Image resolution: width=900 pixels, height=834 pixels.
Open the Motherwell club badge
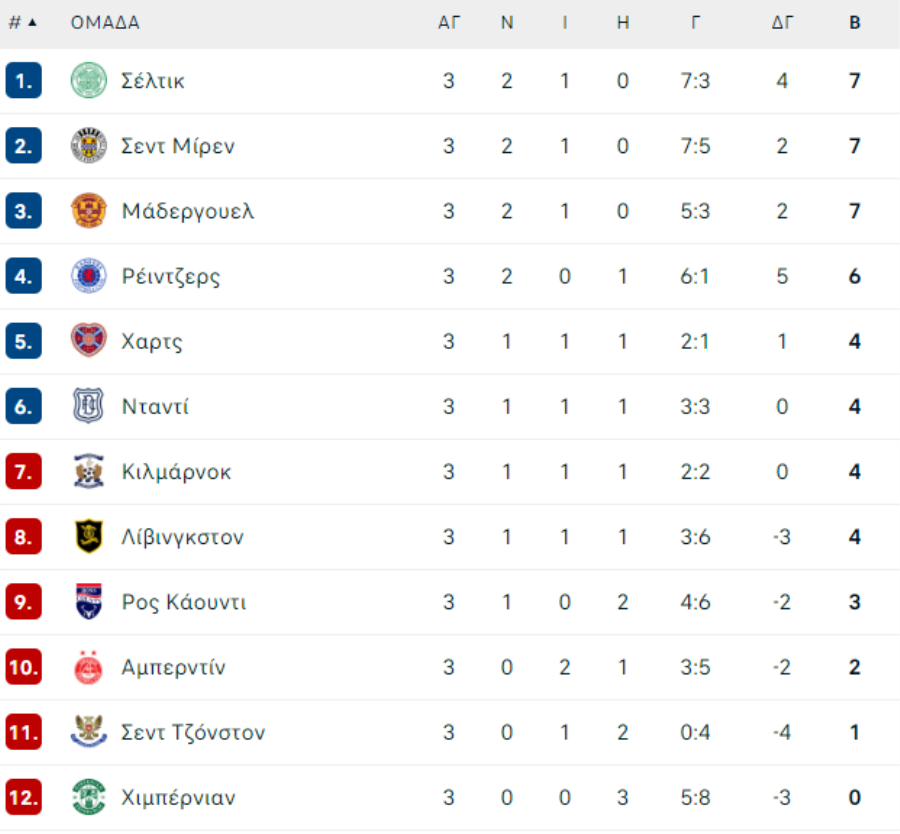point(88,211)
